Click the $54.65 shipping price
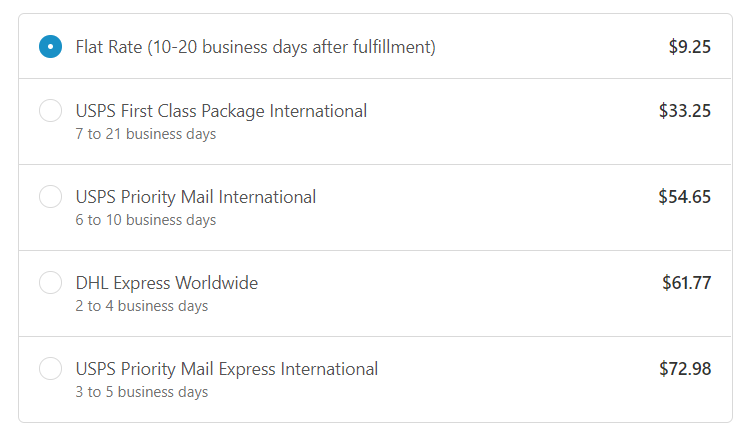 point(685,197)
